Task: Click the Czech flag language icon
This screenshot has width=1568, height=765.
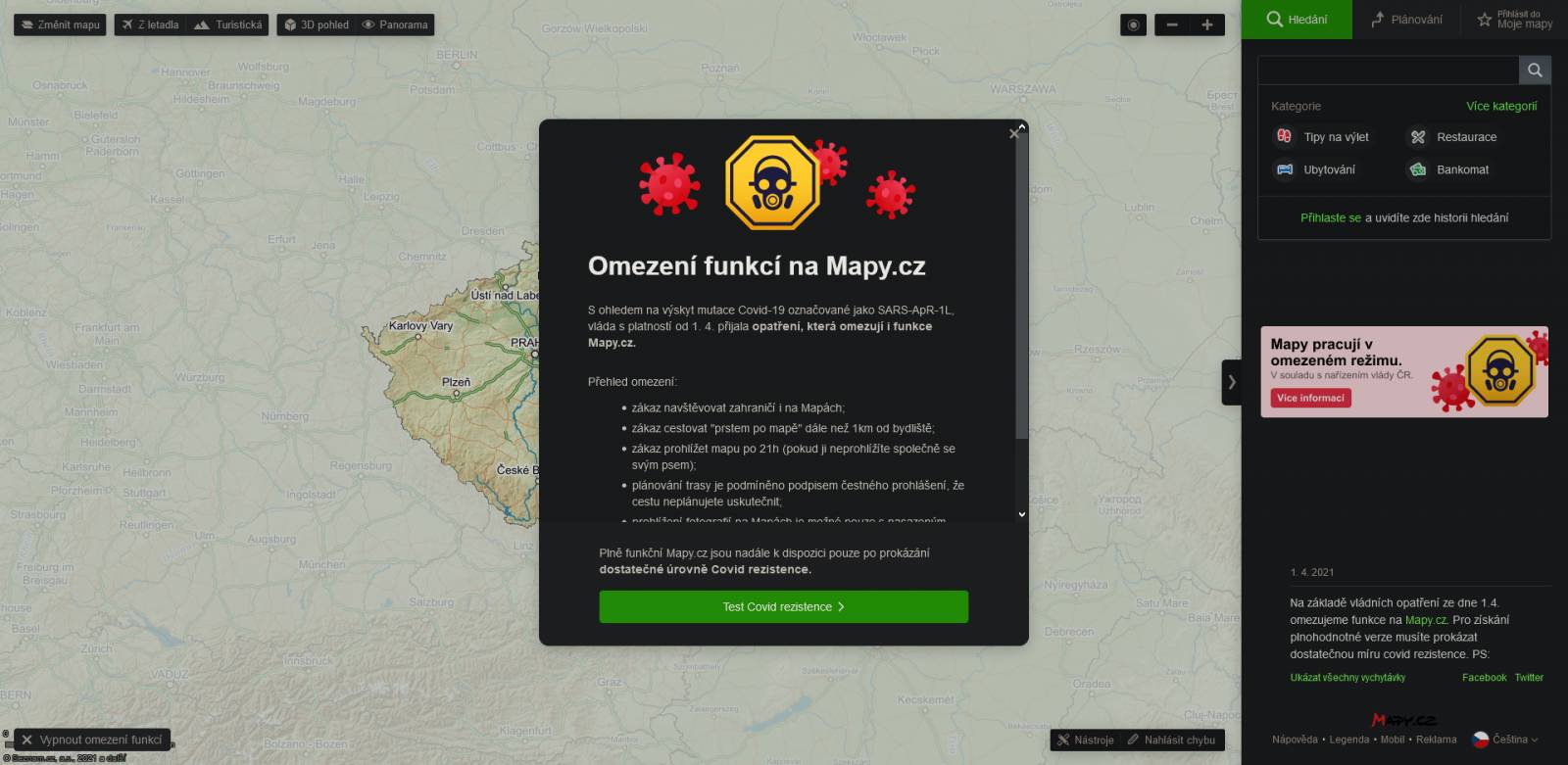Action: [x=1481, y=740]
